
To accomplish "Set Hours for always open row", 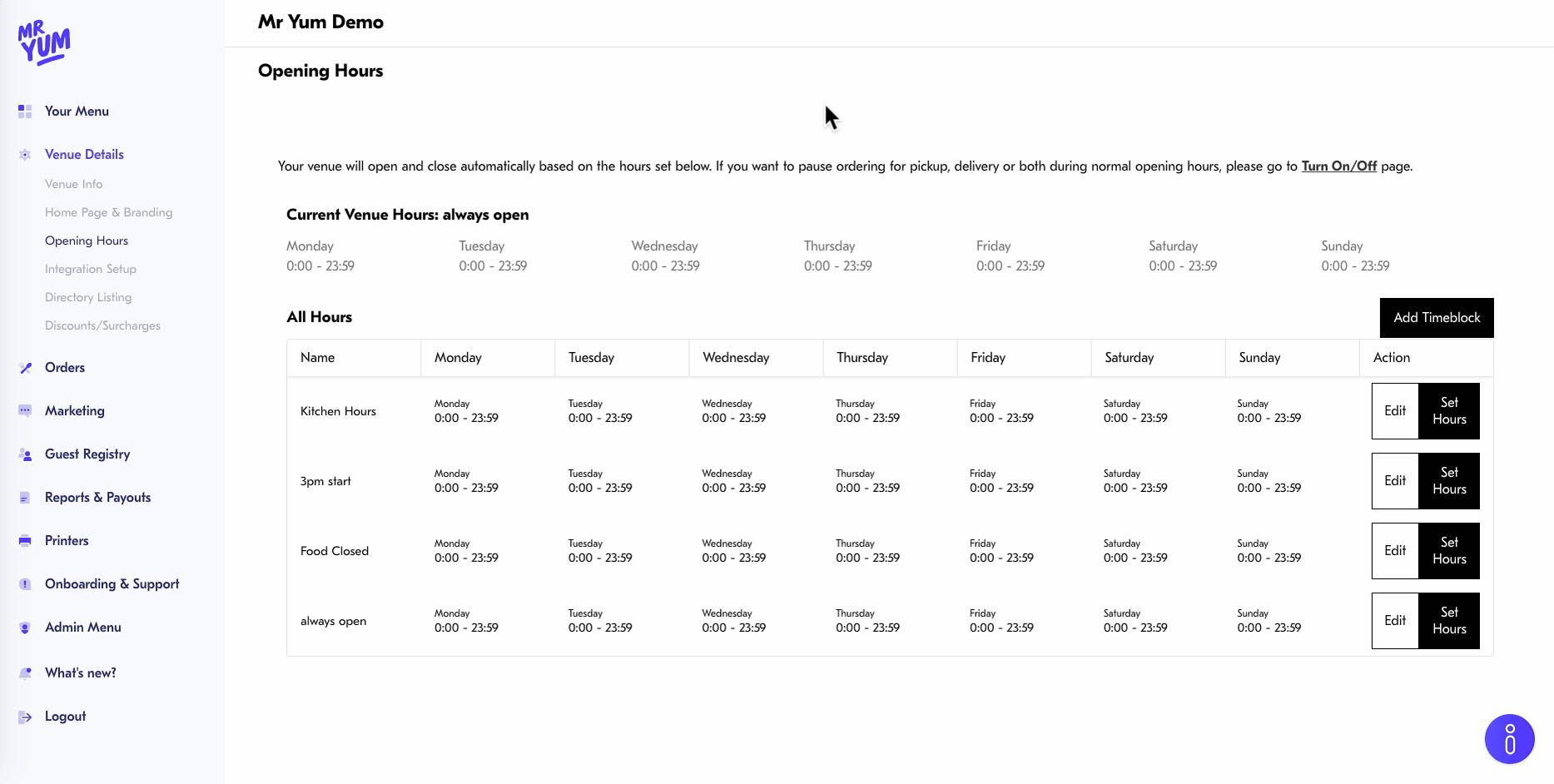I will click(1449, 621).
